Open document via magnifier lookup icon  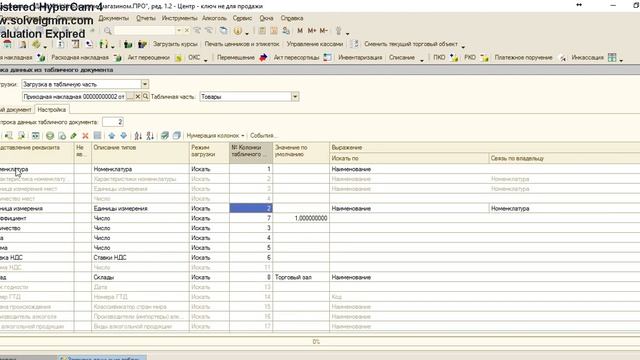click(145, 97)
